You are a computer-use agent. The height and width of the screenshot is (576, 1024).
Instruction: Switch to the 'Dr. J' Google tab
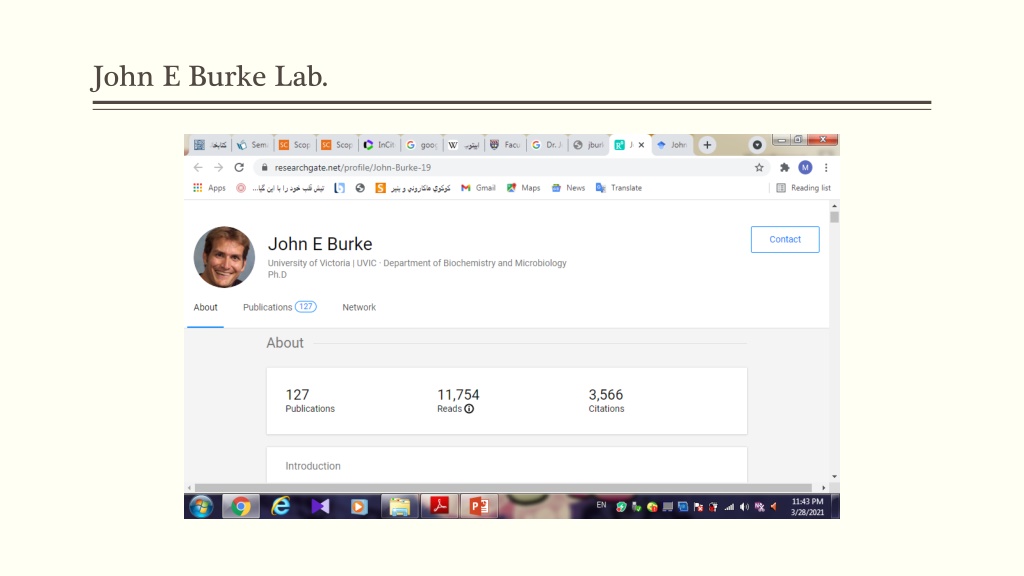tap(547, 145)
